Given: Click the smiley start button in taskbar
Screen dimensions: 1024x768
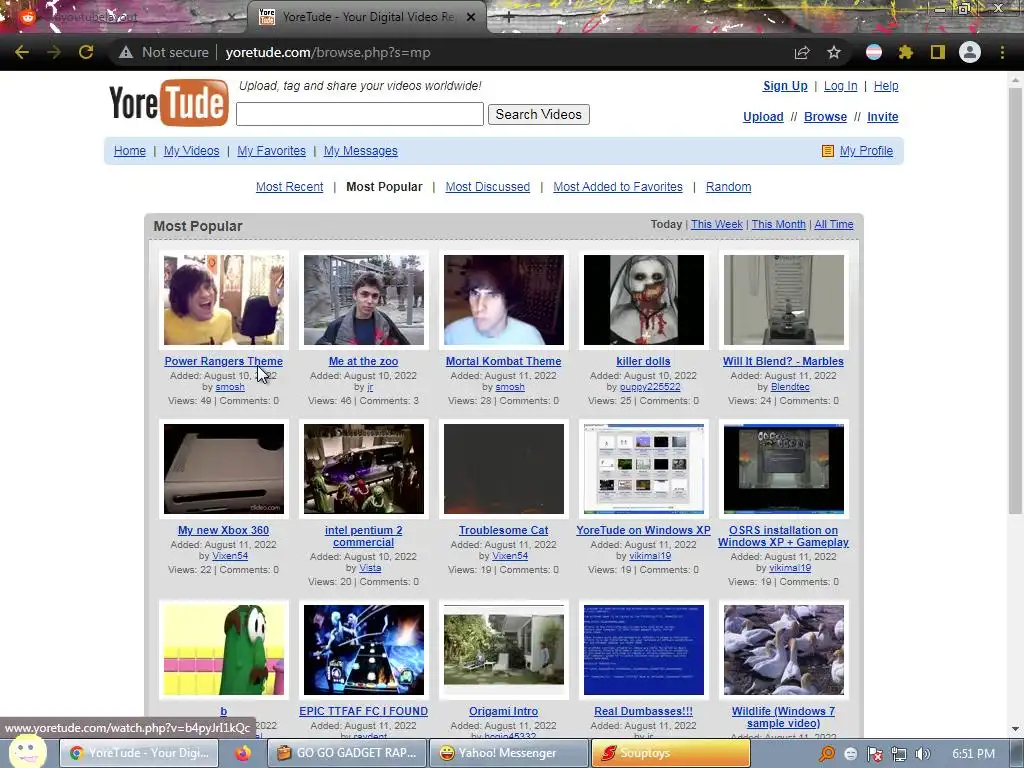Looking at the screenshot, I should [x=27, y=751].
